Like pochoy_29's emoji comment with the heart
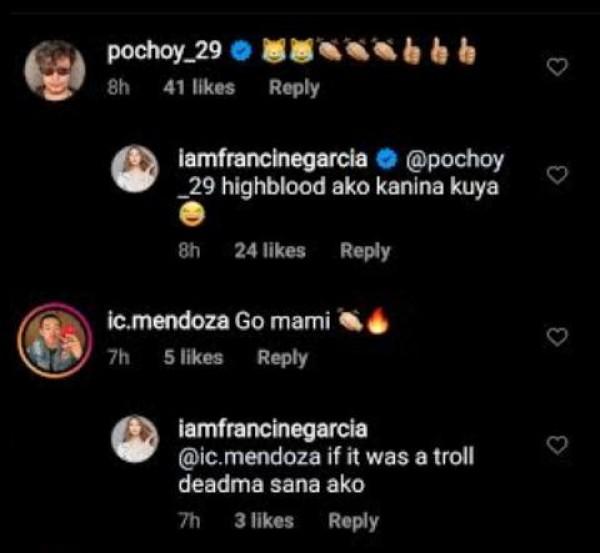The image size is (600, 553). (559, 66)
